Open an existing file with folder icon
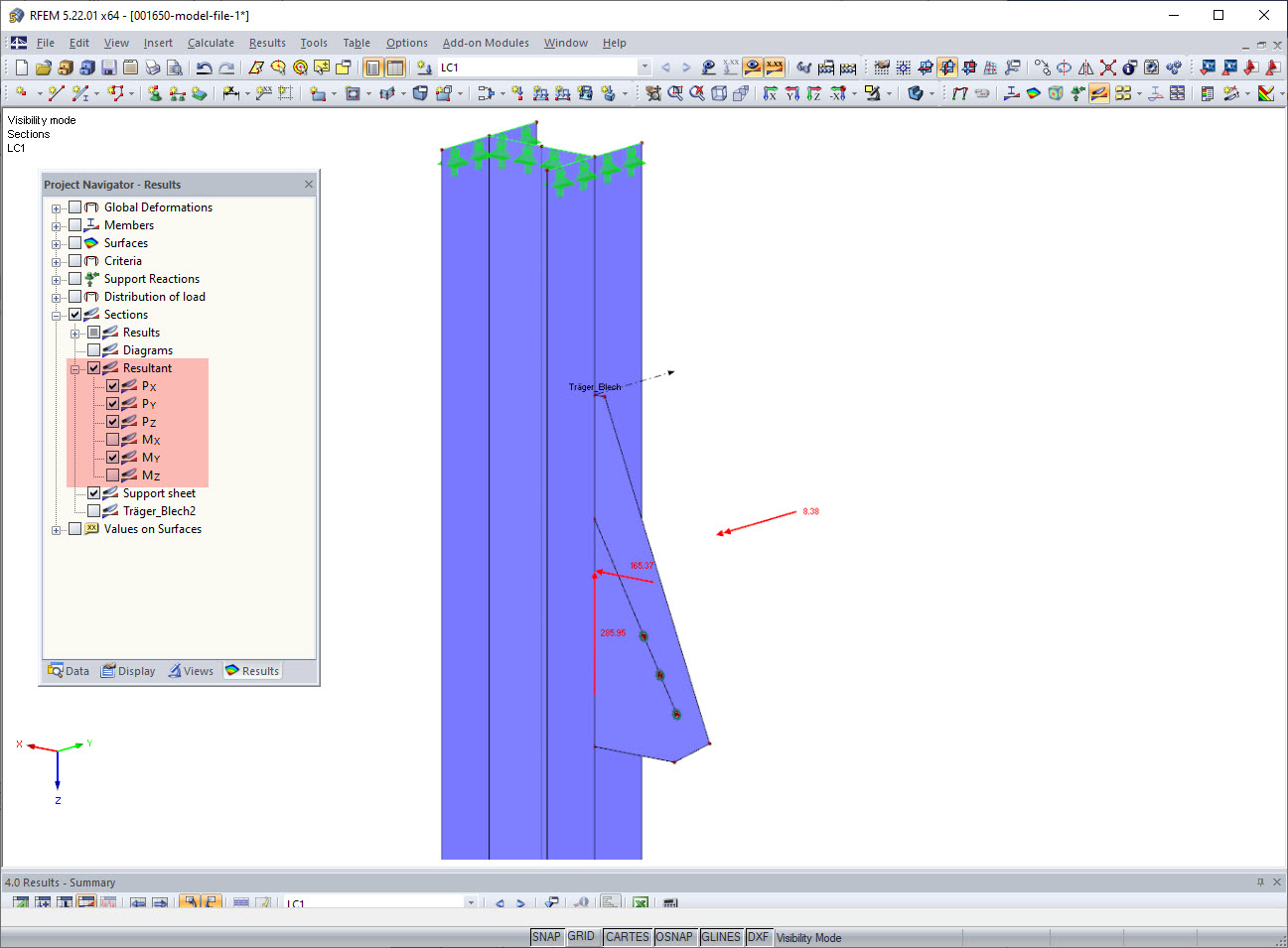Image resolution: width=1288 pixels, height=948 pixels. point(44,68)
